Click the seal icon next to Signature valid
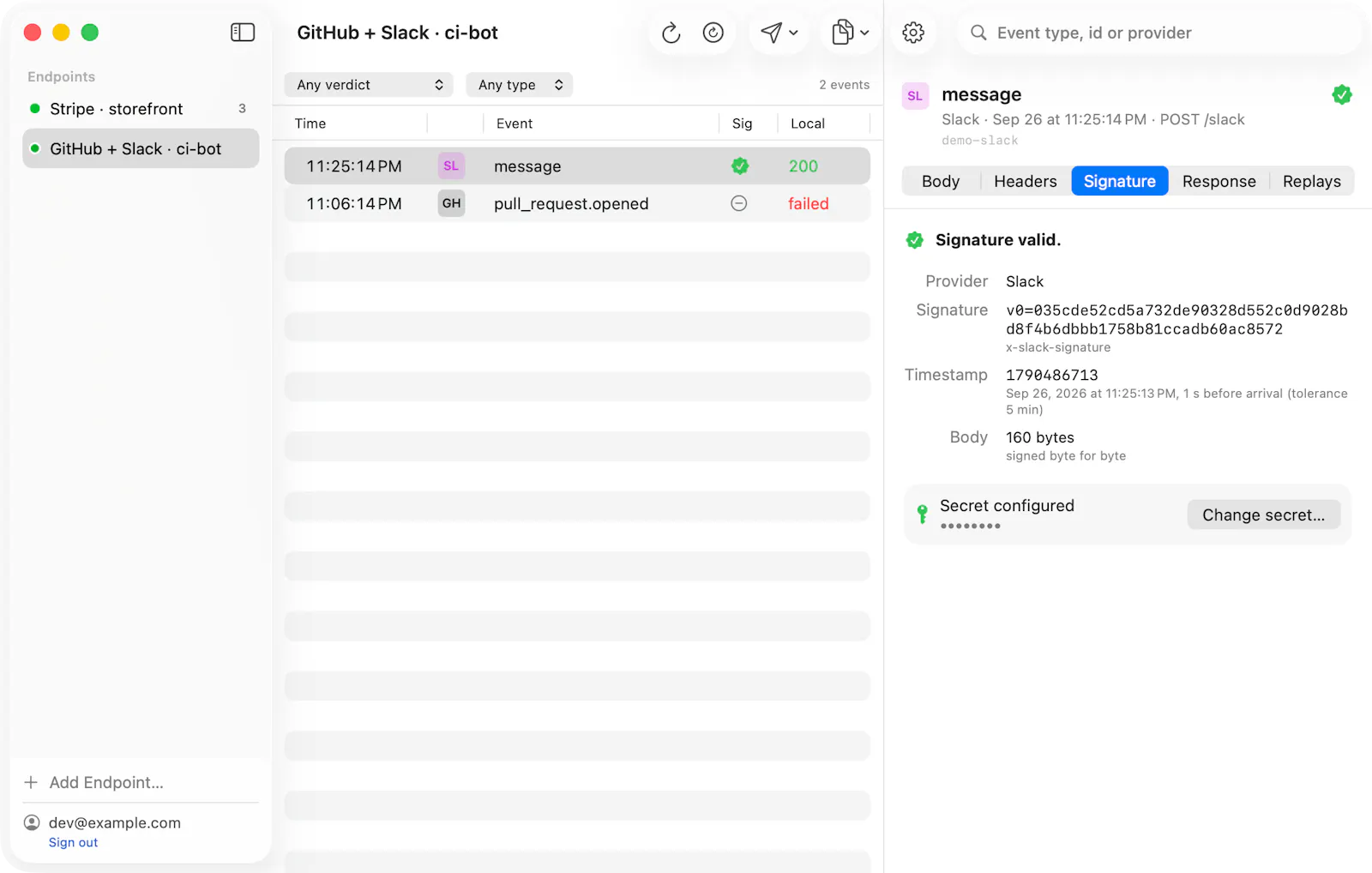 point(915,240)
